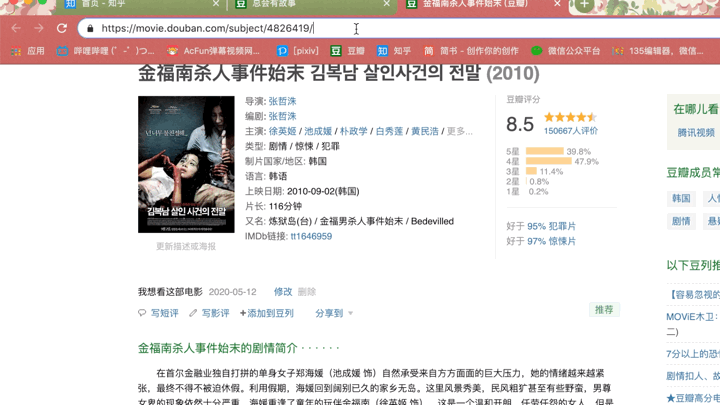The width and height of the screenshot is (720, 405).
Task: Open the 微信公众平台 bookmark
Action: tap(566, 51)
